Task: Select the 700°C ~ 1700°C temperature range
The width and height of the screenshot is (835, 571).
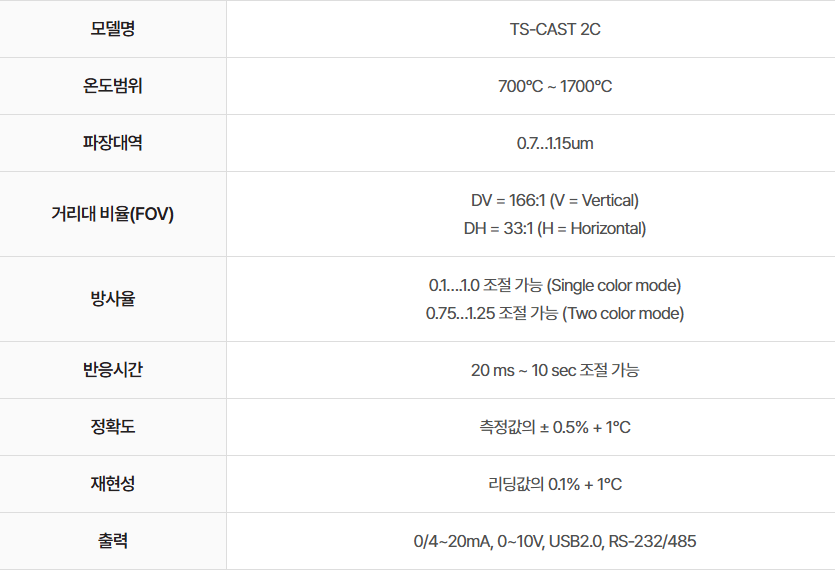Action: pos(555,86)
